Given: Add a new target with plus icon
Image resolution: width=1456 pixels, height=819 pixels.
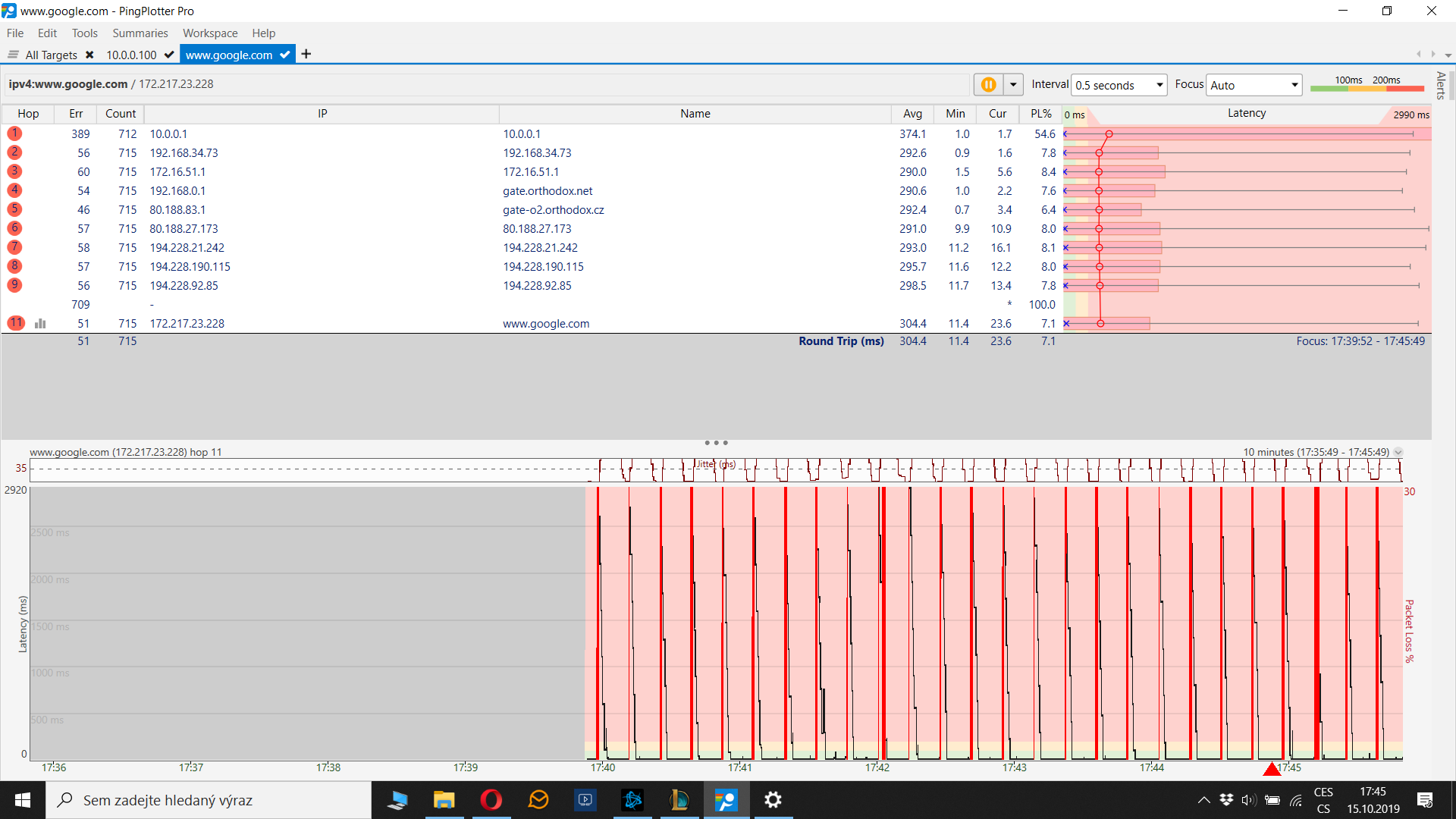Looking at the screenshot, I should [306, 54].
